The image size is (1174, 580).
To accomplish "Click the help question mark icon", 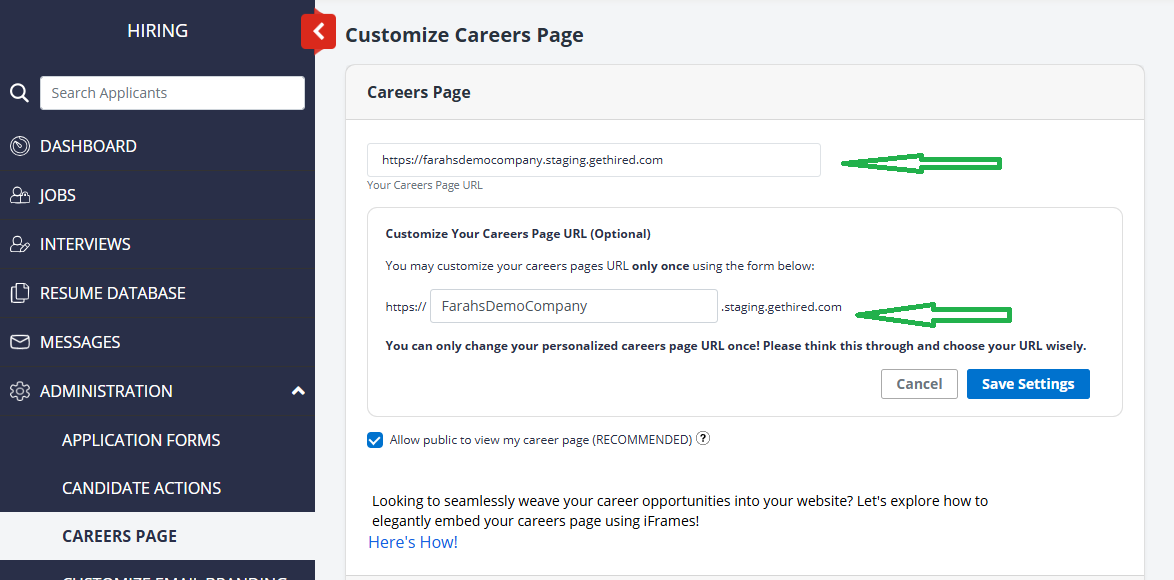I will 703,438.
